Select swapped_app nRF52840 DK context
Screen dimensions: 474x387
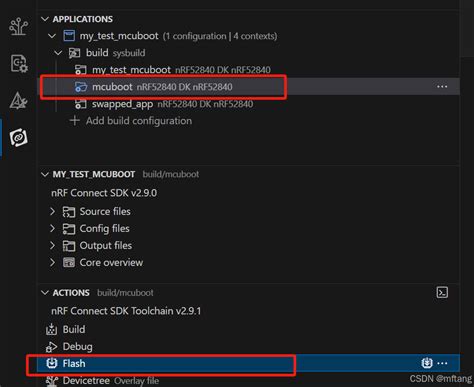pyautogui.click(x=164, y=104)
